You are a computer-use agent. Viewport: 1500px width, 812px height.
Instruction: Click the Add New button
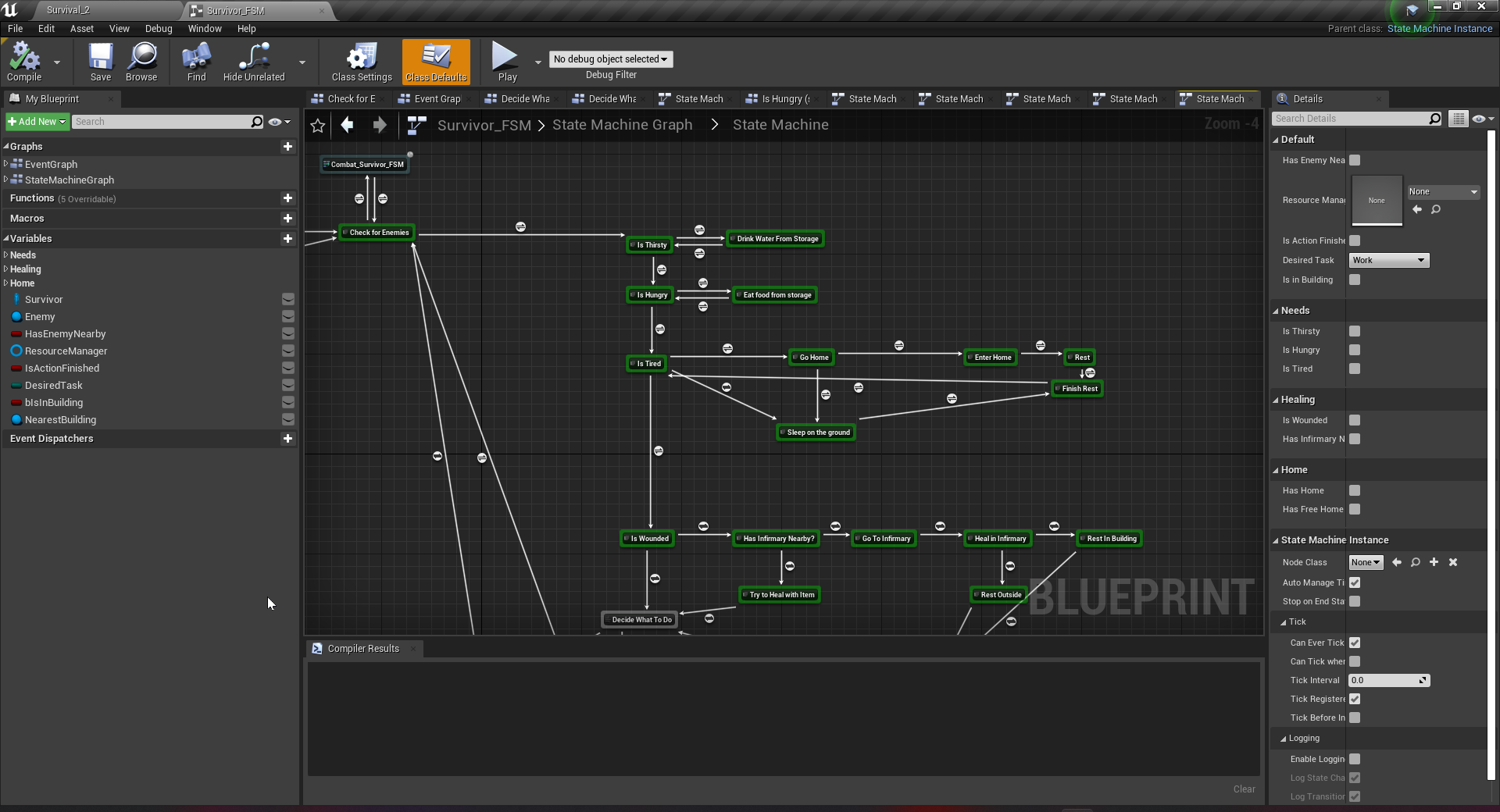37,122
